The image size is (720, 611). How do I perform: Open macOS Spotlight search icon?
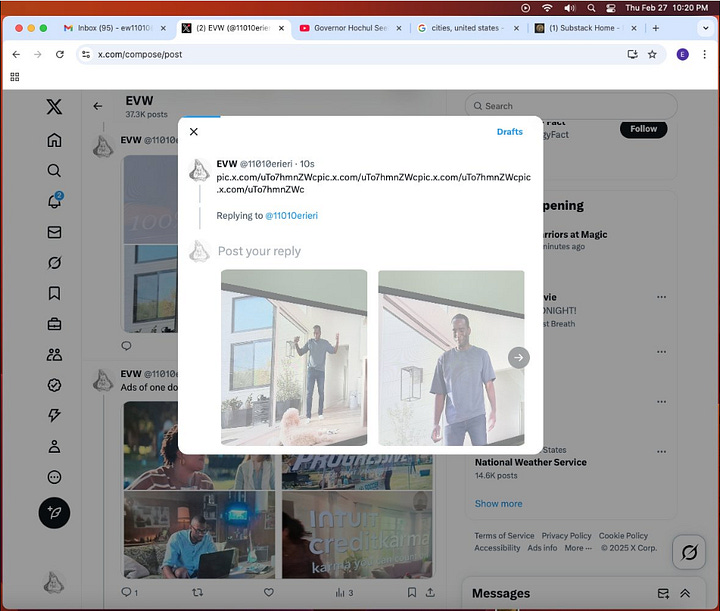tap(591, 8)
